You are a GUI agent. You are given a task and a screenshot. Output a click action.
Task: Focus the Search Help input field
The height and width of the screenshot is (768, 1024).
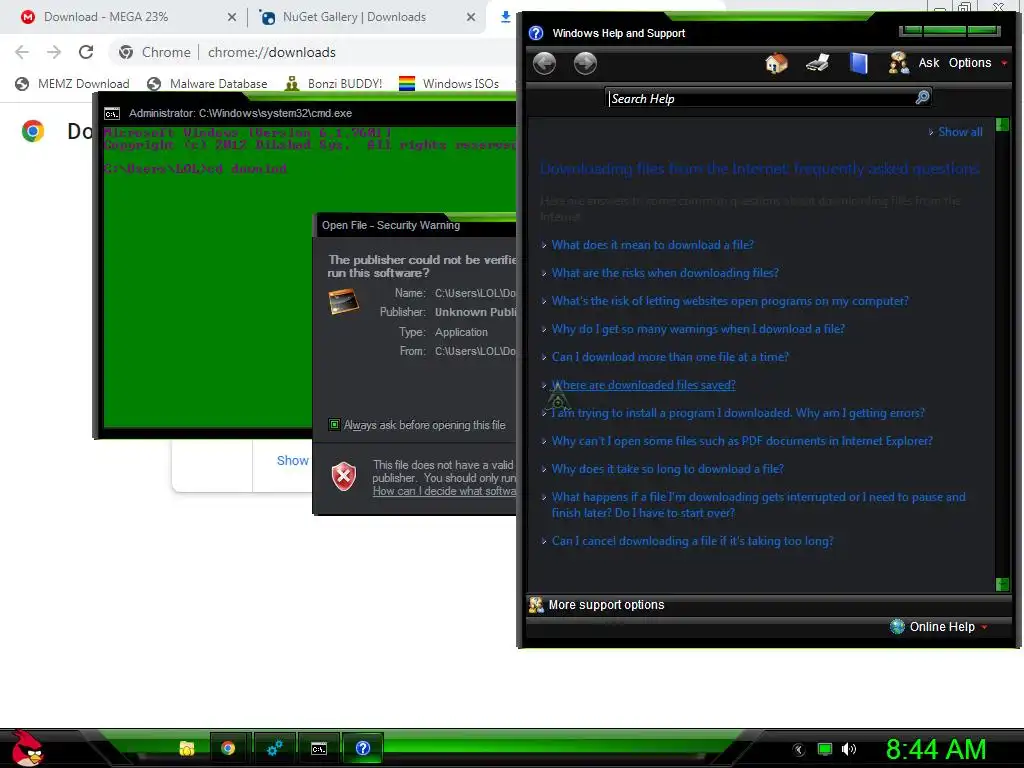pos(761,99)
